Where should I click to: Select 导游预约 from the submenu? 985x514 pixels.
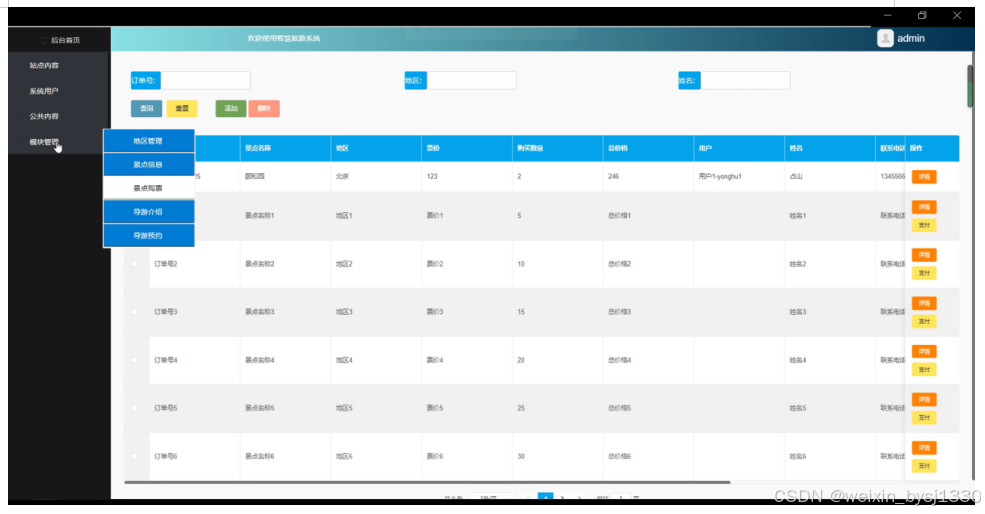pos(148,236)
